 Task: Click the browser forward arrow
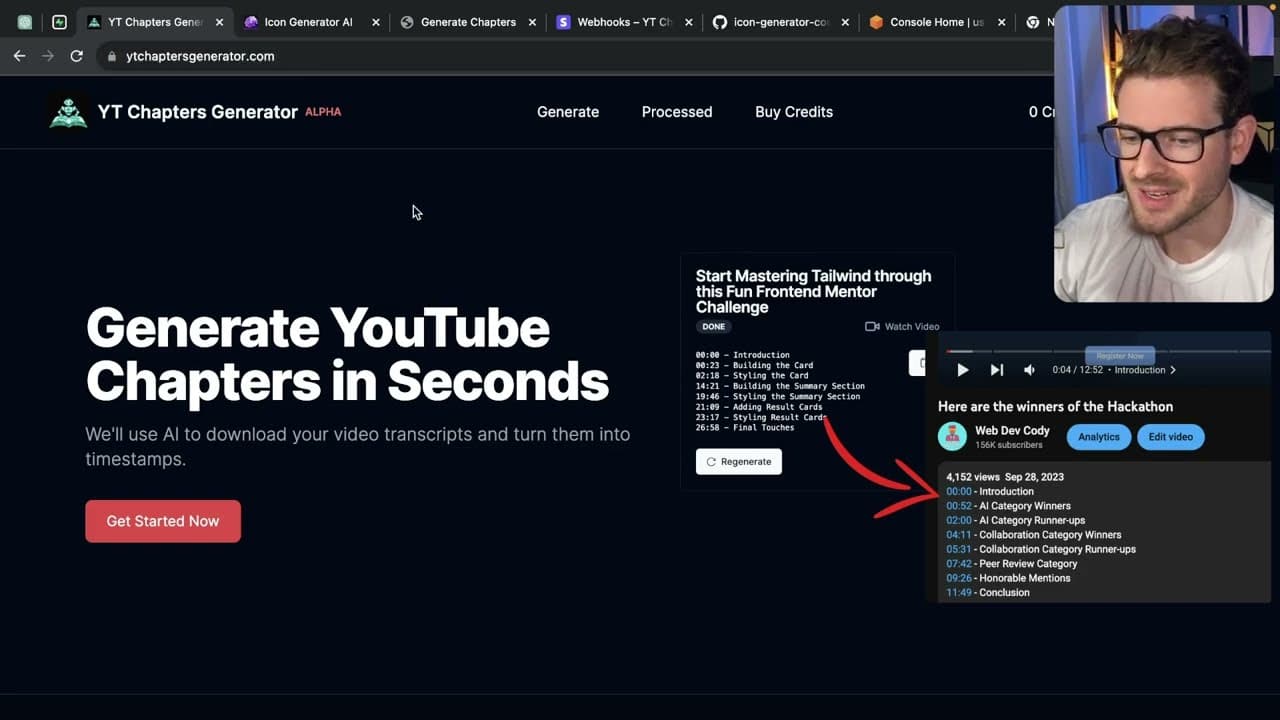48,56
